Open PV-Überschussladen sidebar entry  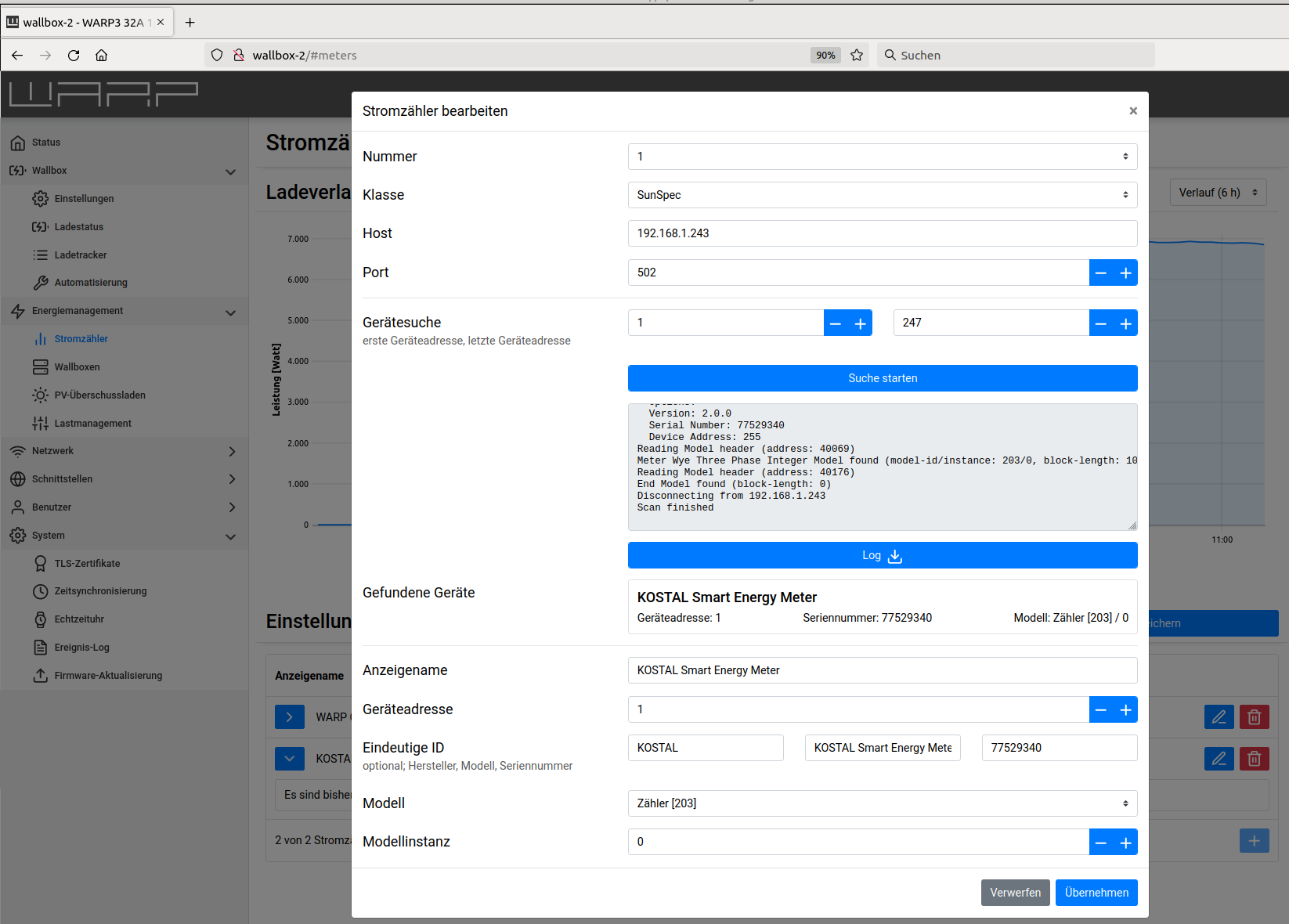pyautogui.click(x=99, y=395)
